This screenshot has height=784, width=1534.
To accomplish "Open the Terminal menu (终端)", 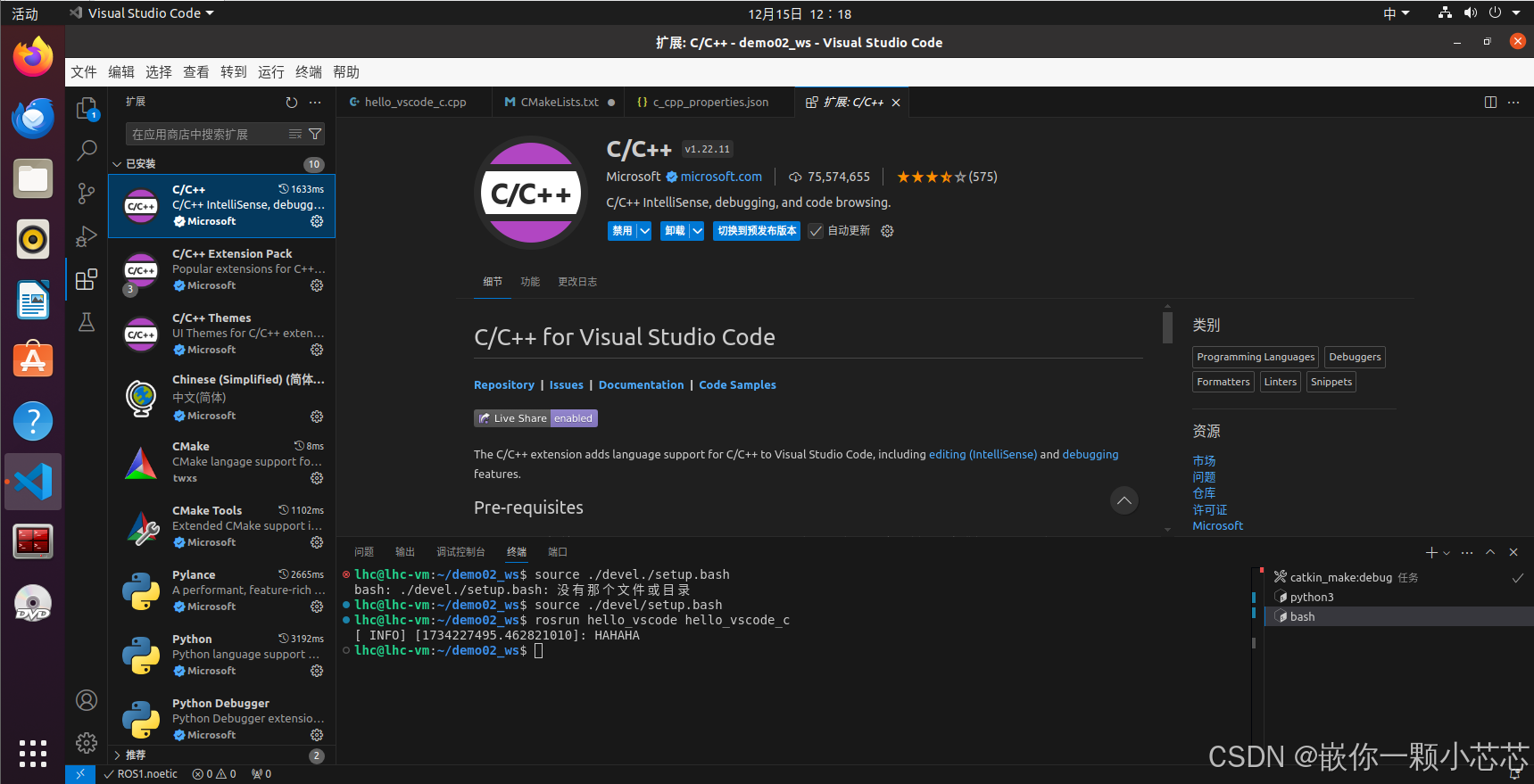I will tap(309, 72).
